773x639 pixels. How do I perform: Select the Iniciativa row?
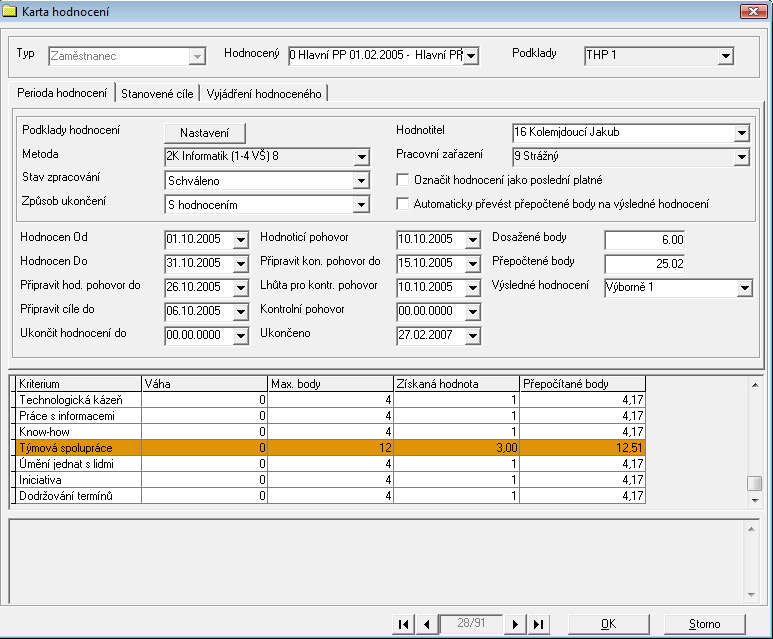(330, 480)
